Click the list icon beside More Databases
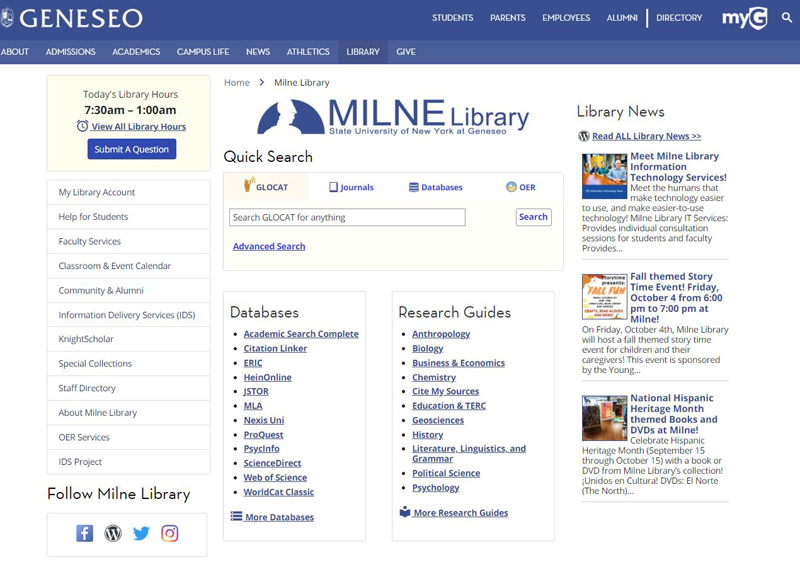The image size is (800, 567). click(236, 516)
